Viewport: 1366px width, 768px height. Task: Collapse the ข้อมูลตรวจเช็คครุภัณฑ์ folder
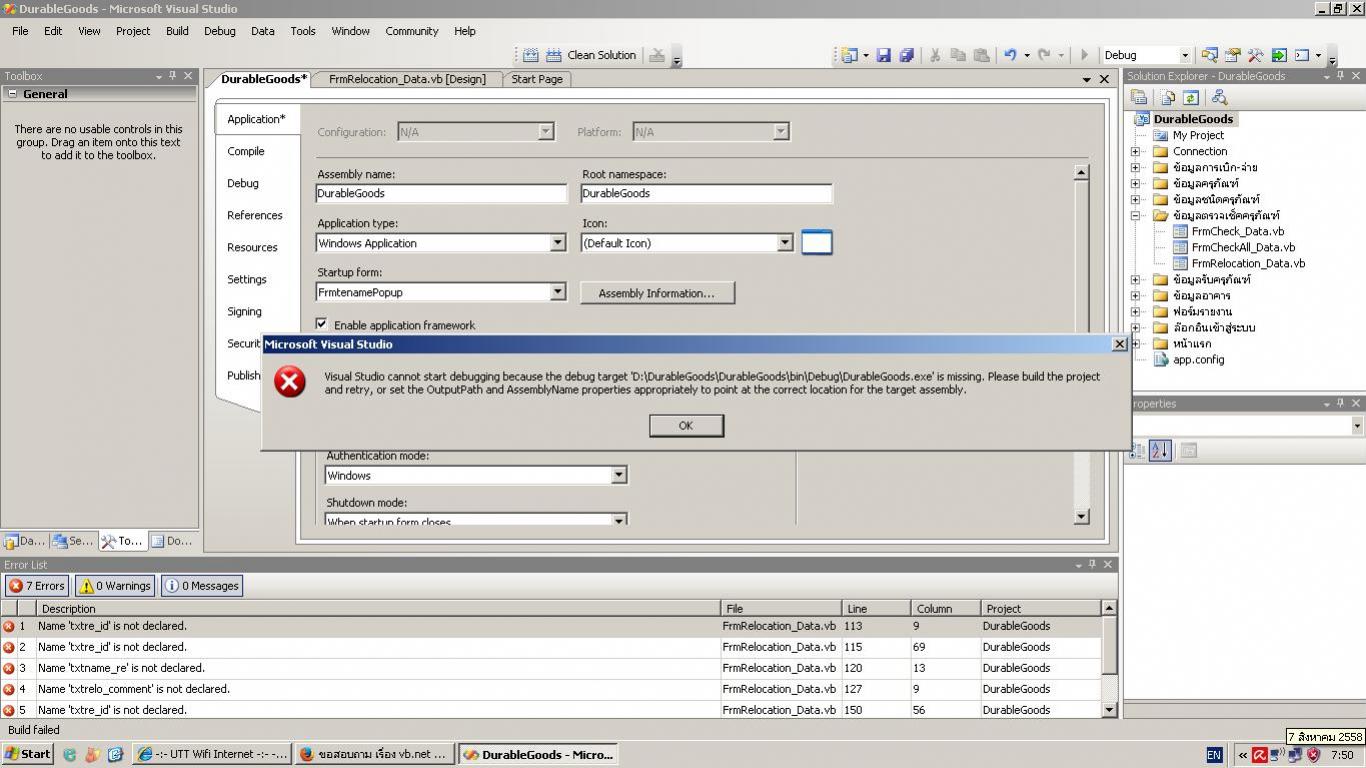[x=1135, y=215]
